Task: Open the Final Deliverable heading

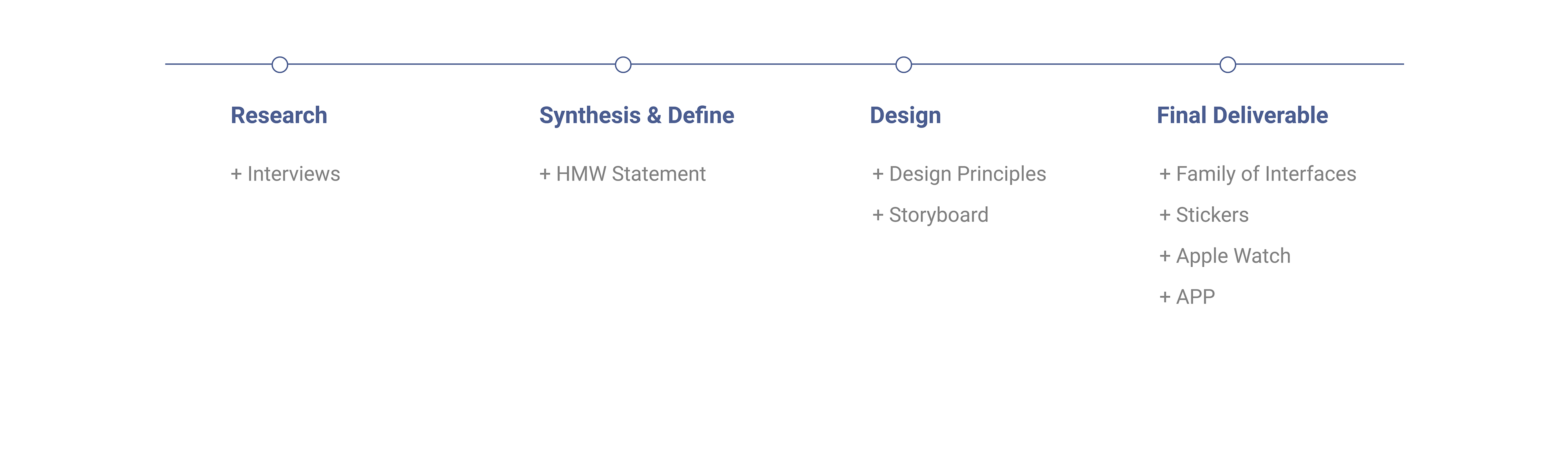Action: [x=1242, y=115]
